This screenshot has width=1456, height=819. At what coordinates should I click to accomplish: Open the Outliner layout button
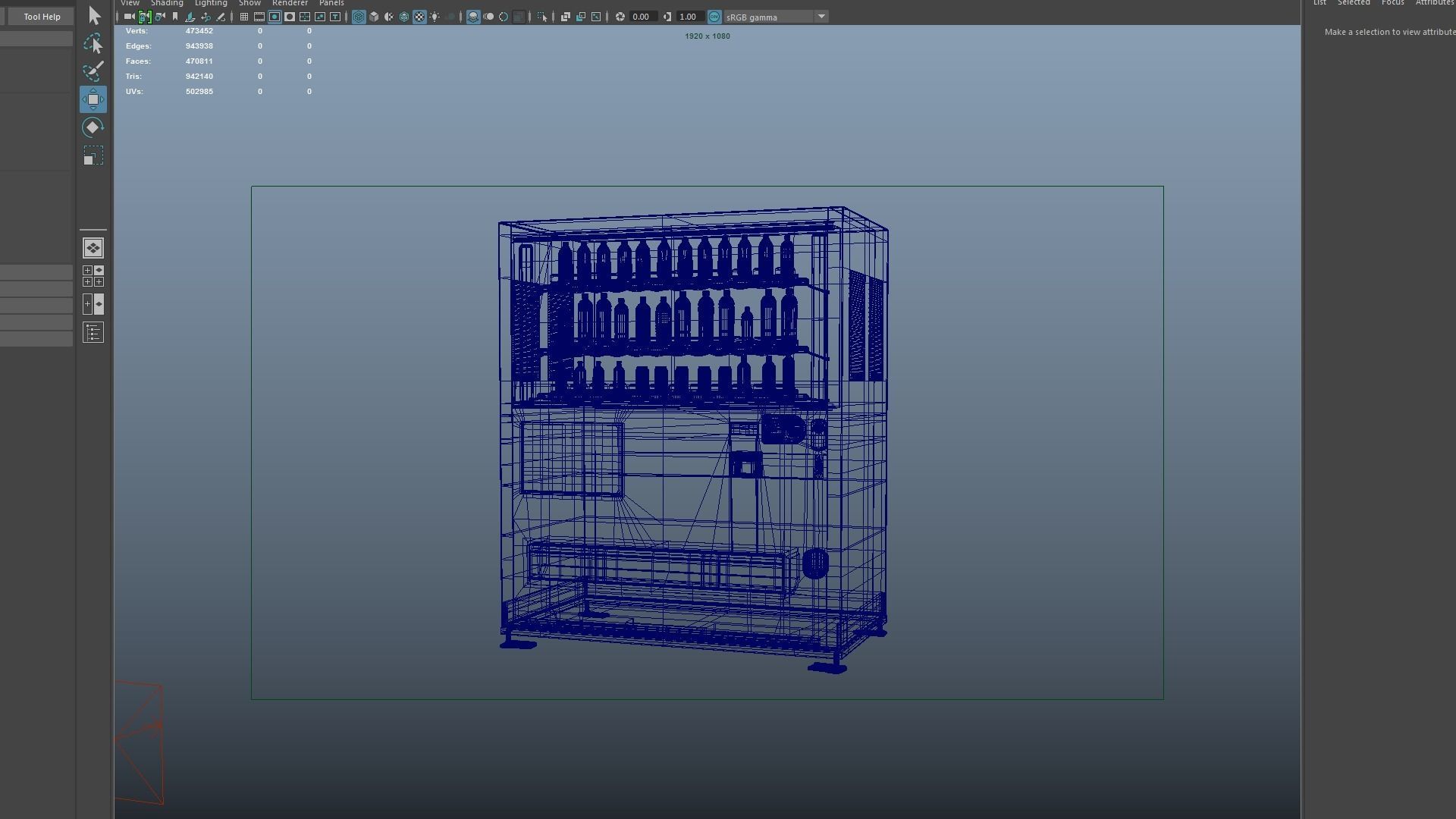coord(93,332)
